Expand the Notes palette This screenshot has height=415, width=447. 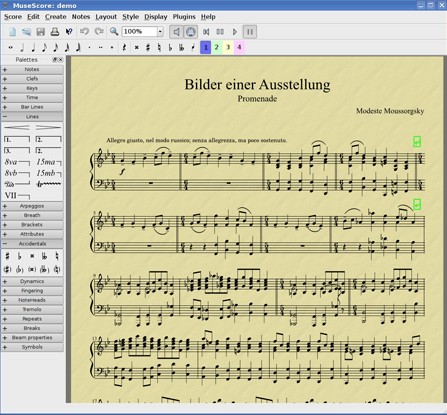click(32, 70)
